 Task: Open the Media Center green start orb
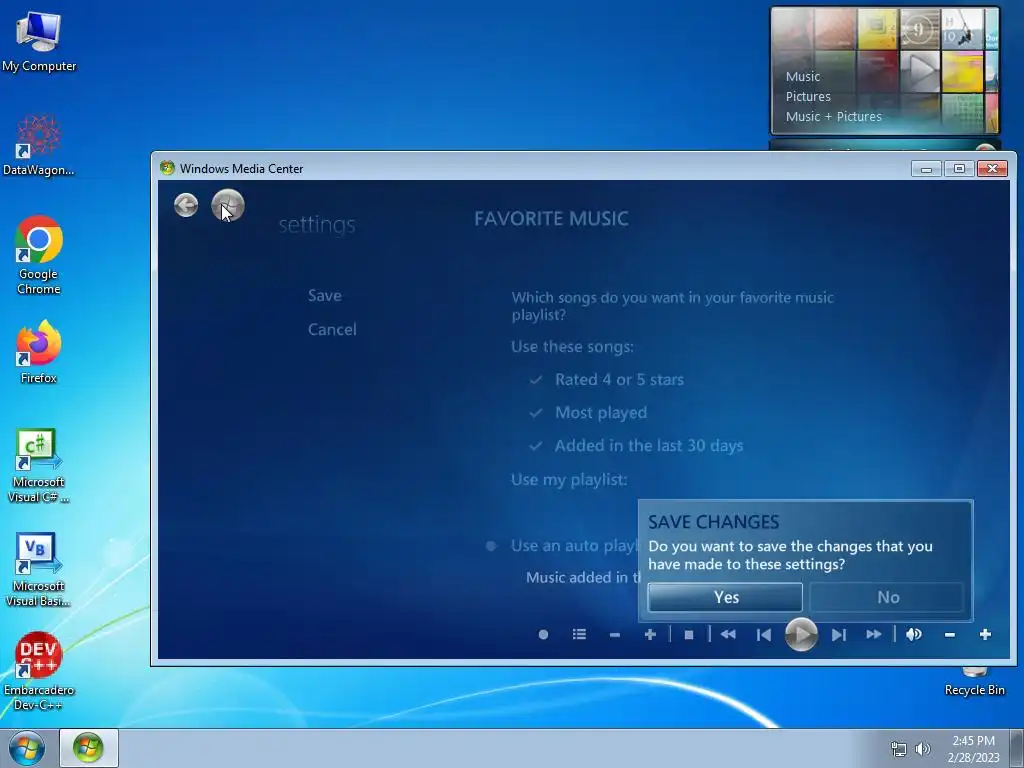(x=228, y=205)
